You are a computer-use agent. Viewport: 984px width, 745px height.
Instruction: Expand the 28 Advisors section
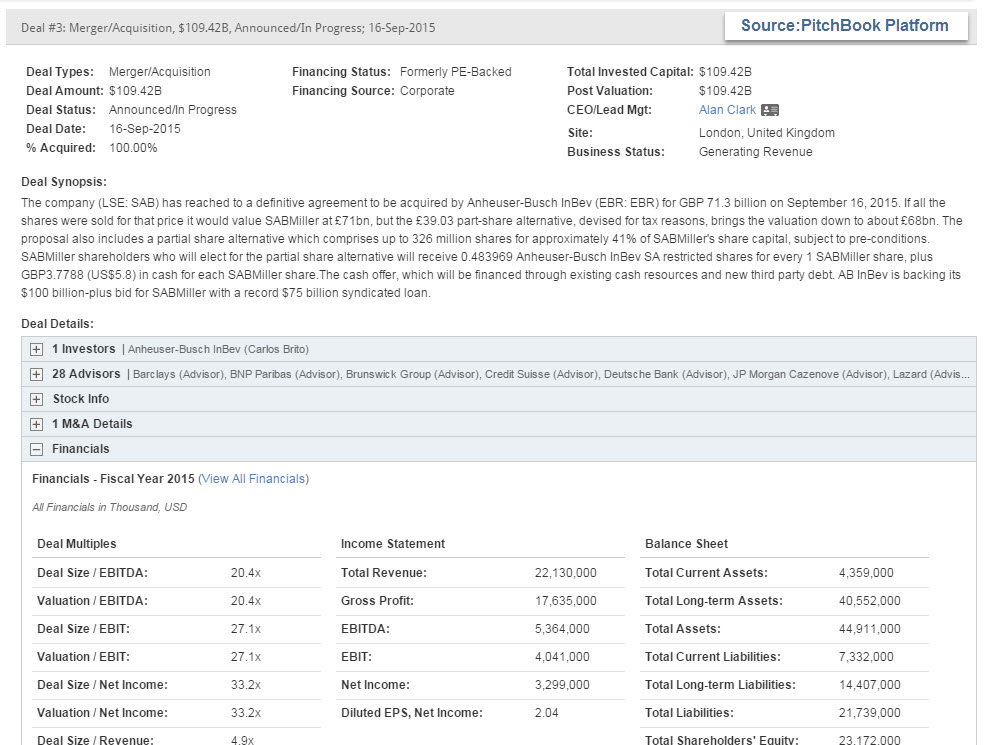[36, 375]
